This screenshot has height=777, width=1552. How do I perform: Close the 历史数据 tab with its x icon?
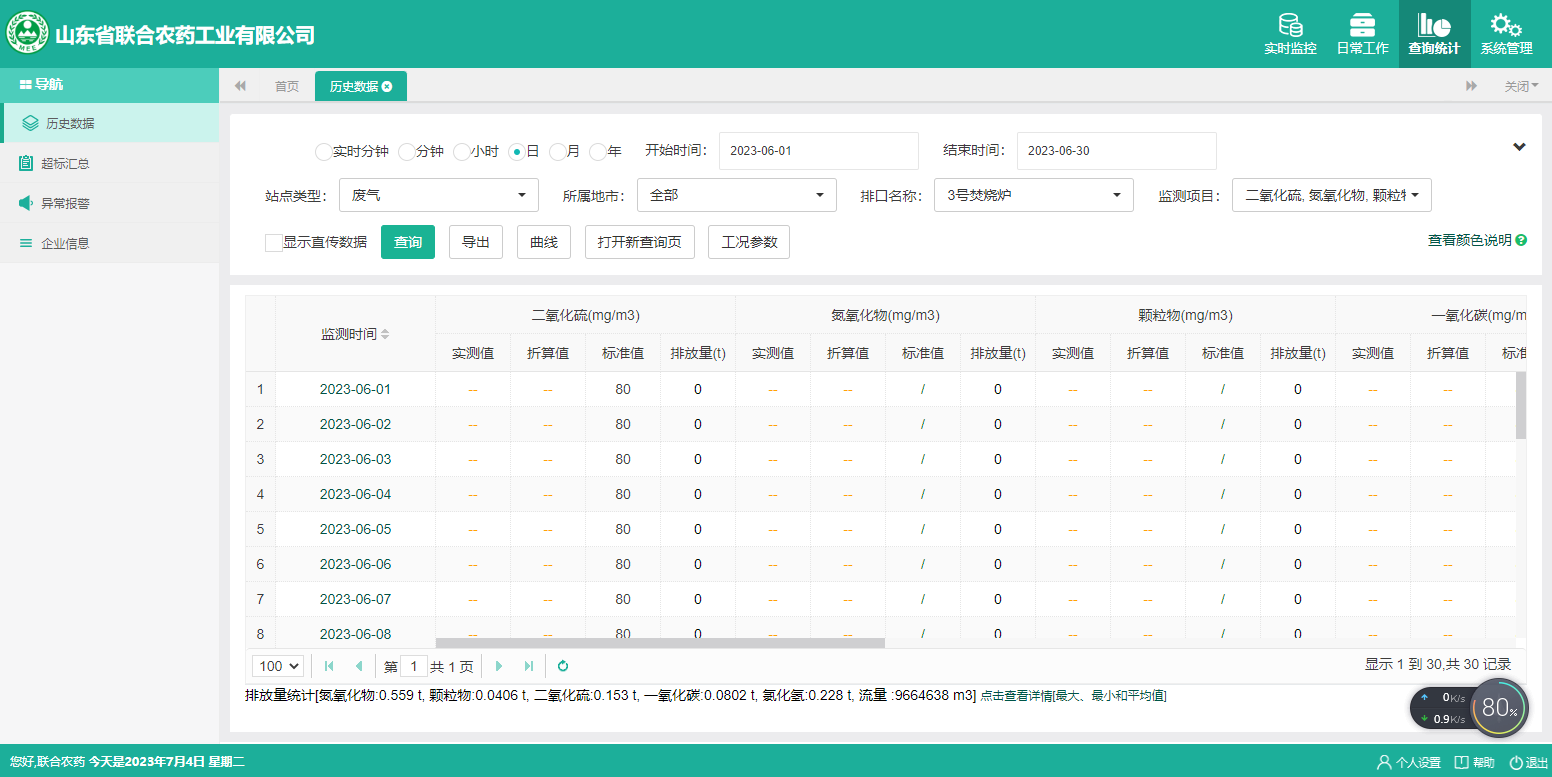(387, 86)
